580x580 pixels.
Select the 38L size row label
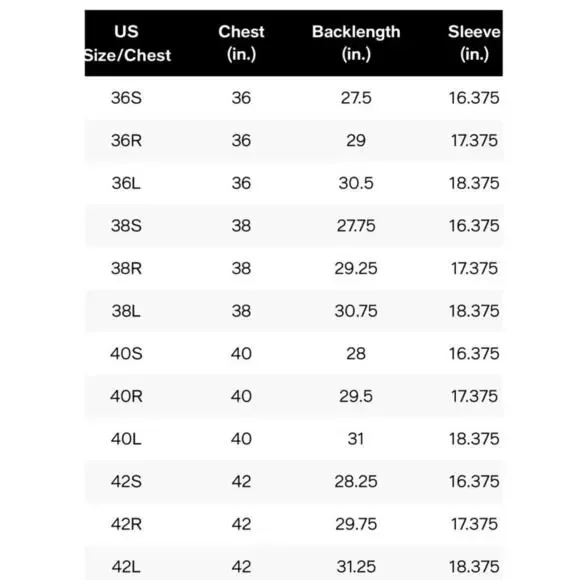coord(126,311)
